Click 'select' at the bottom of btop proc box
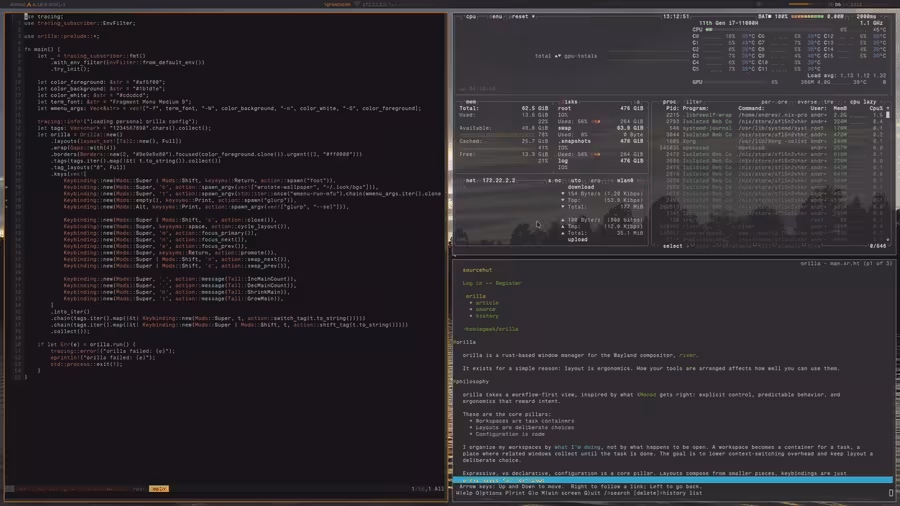 coord(673,246)
